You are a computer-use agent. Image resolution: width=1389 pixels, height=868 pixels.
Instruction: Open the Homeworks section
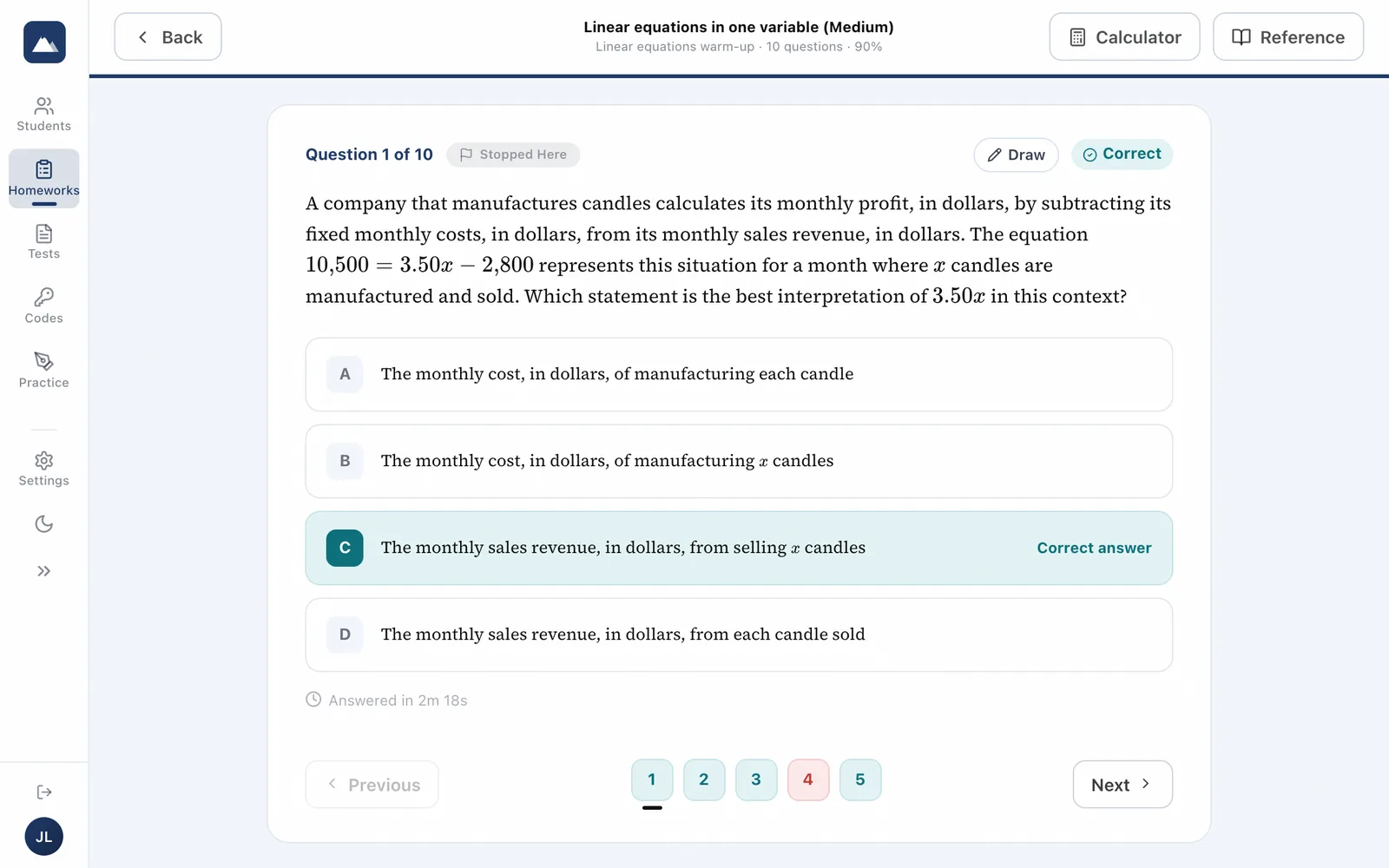44,178
